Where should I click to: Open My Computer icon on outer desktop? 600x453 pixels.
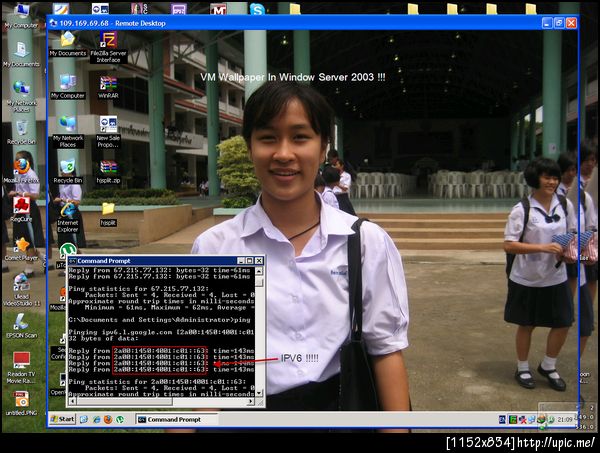[21, 15]
